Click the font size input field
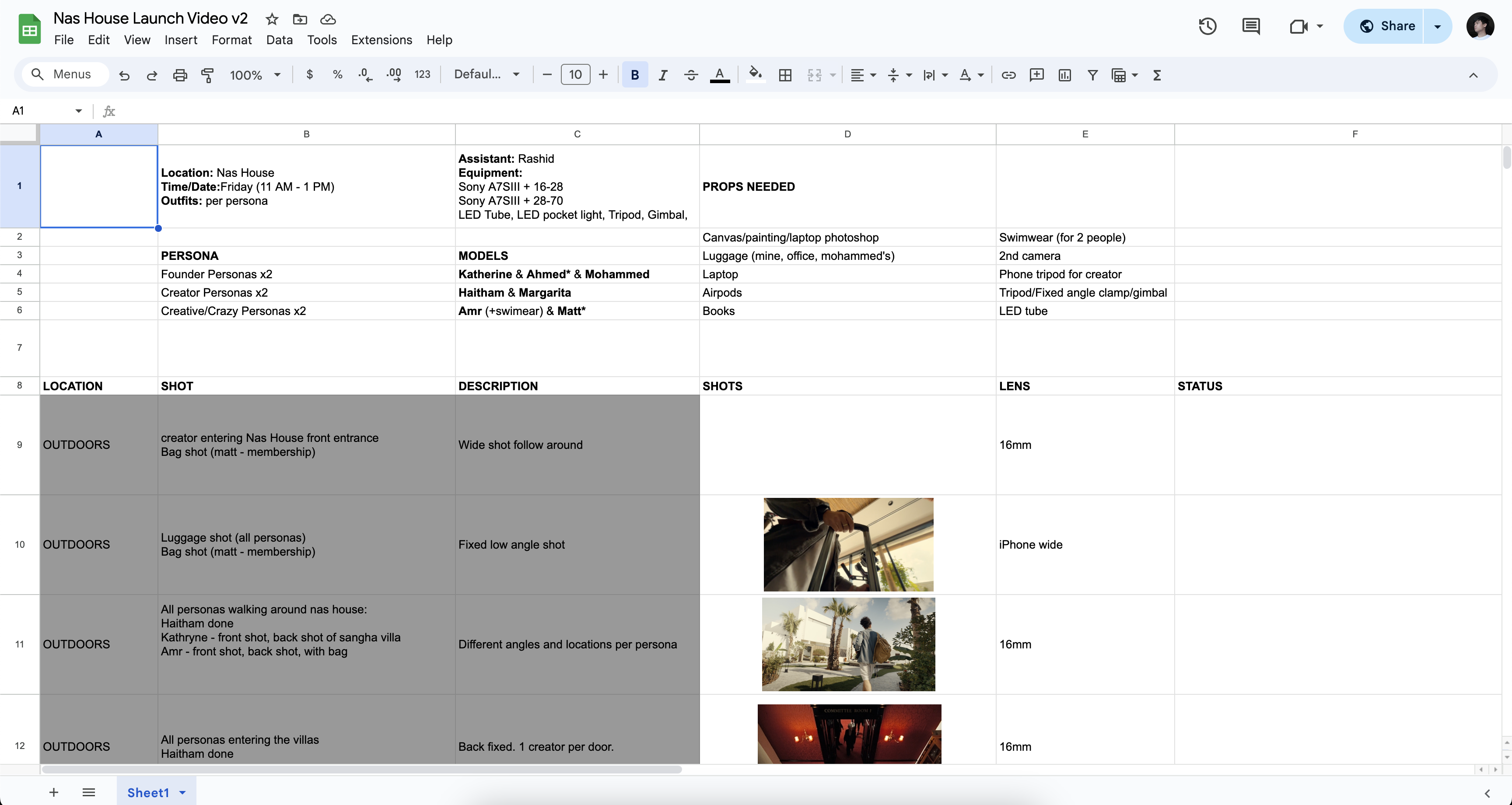This screenshot has height=805, width=1512. pyautogui.click(x=575, y=74)
